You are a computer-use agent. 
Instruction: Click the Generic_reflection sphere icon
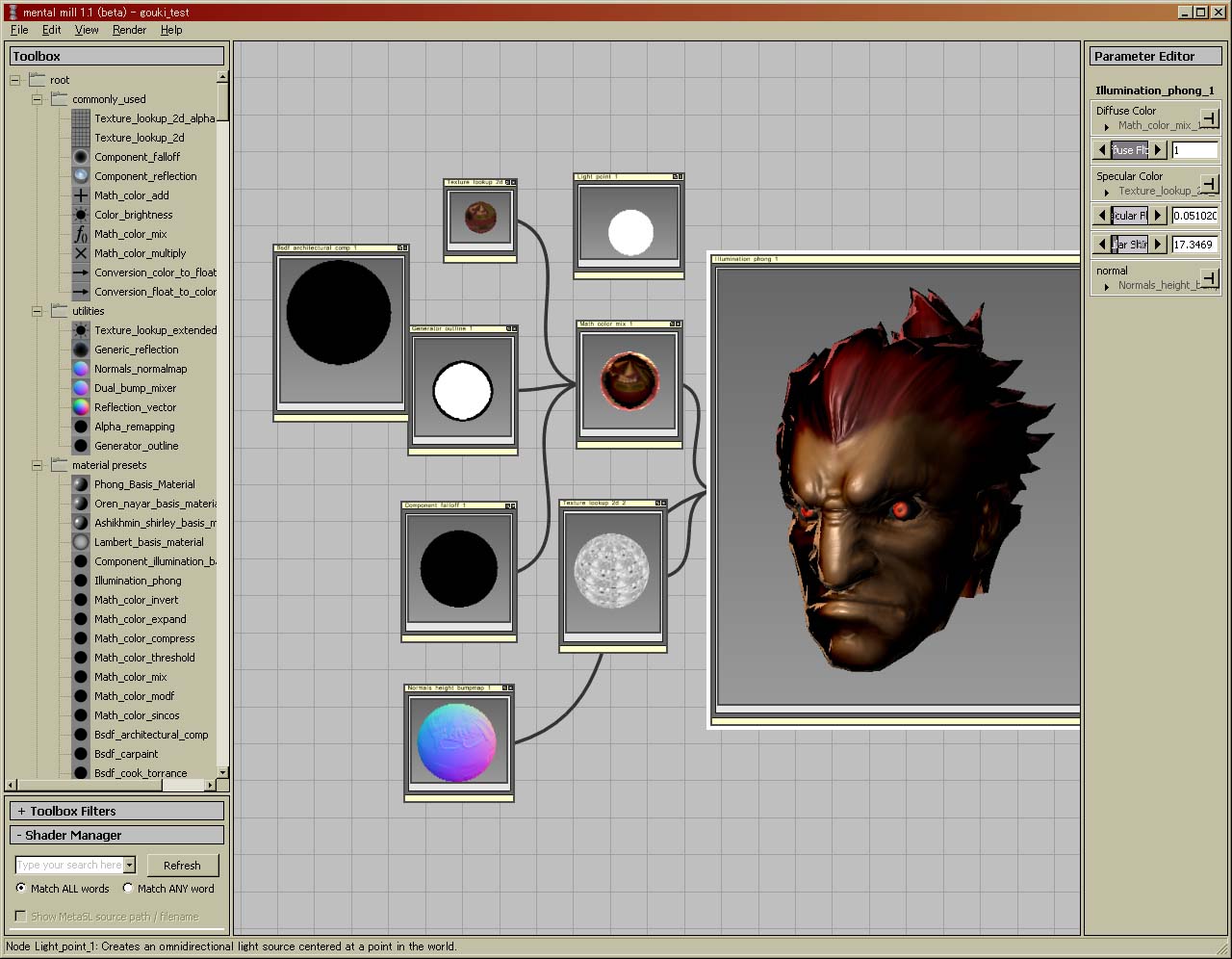(x=81, y=350)
